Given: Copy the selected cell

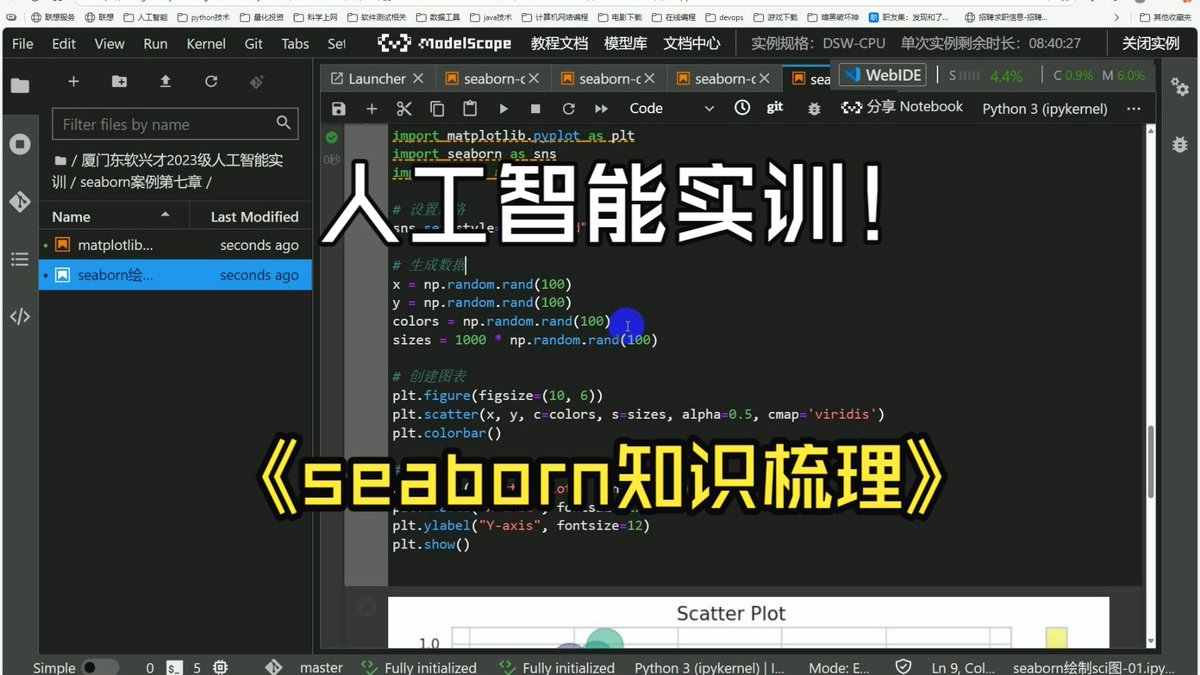Looking at the screenshot, I should 437,108.
